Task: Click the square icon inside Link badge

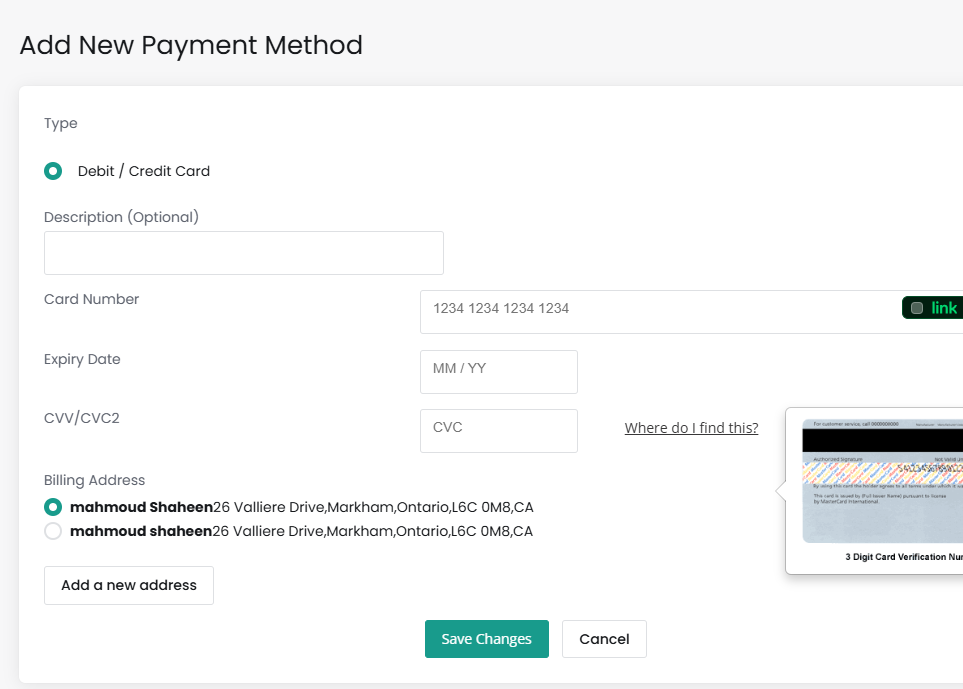Action: pyautogui.click(x=917, y=308)
